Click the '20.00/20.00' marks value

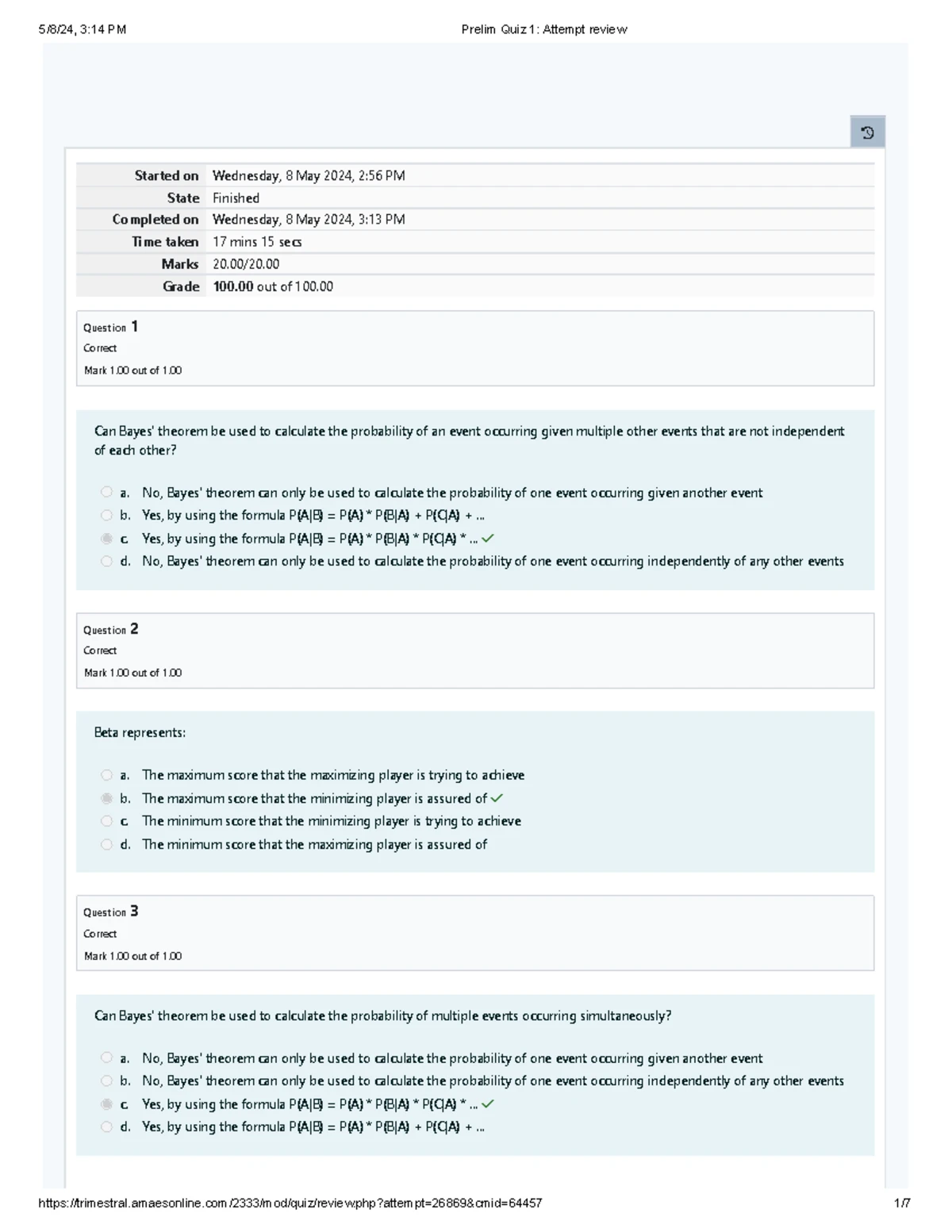(246, 264)
